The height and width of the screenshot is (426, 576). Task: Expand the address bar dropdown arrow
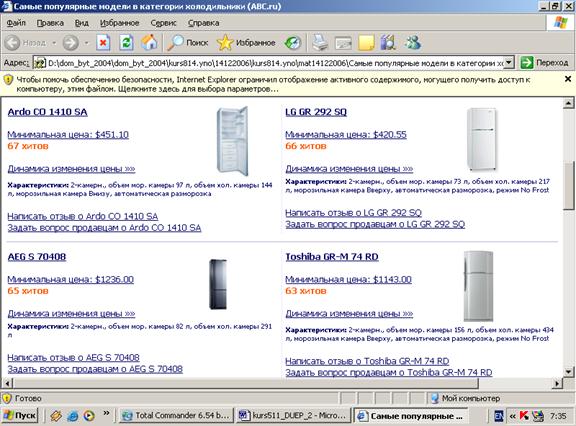point(508,62)
